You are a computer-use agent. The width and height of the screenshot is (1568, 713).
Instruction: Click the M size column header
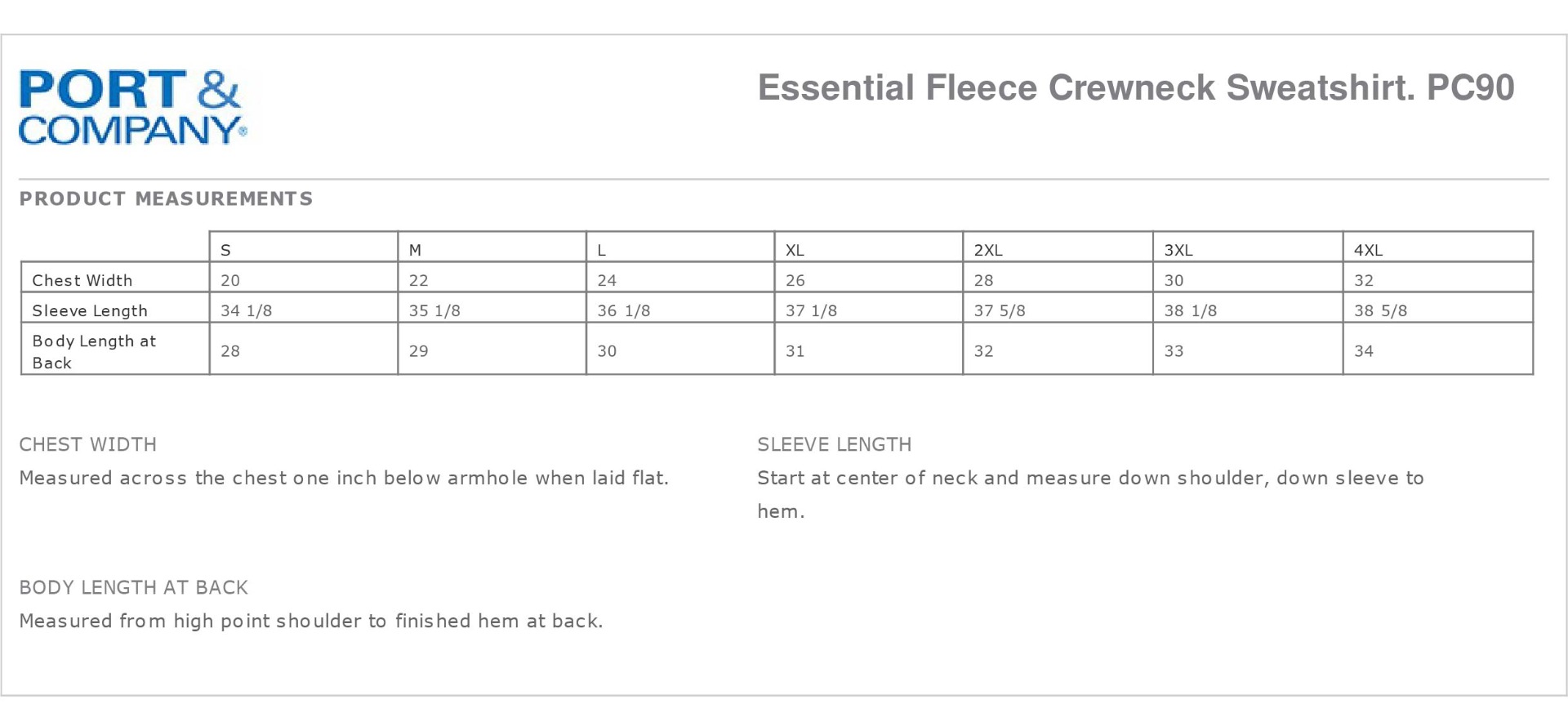pos(416,250)
